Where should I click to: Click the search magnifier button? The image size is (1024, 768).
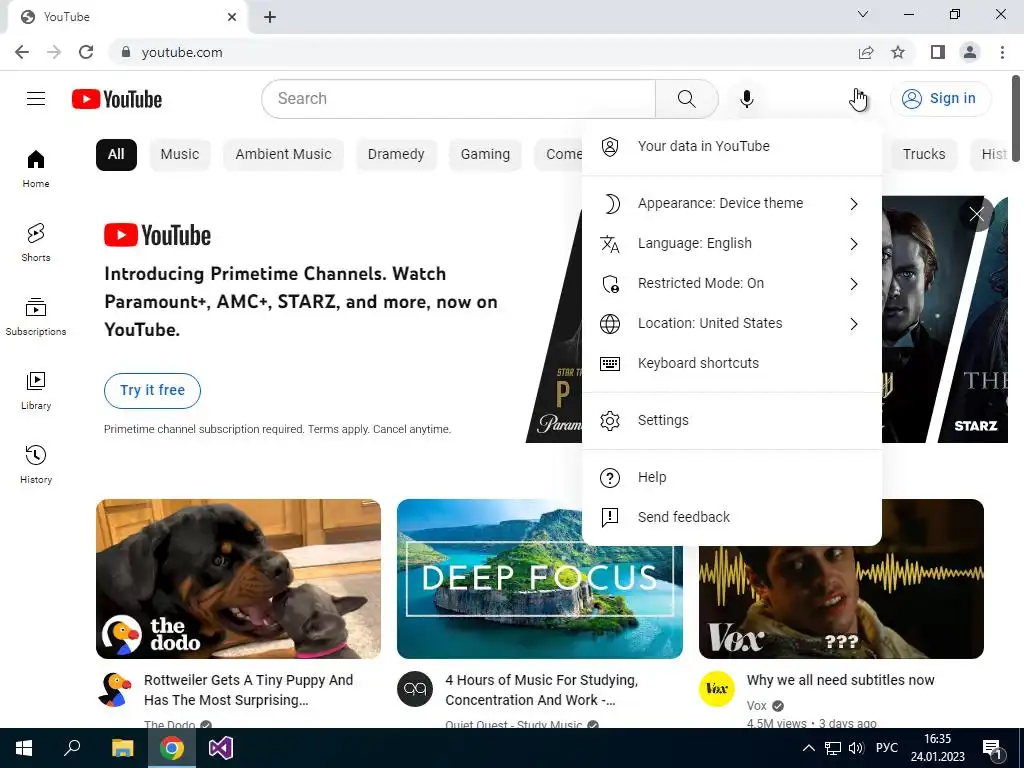point(686,99)
